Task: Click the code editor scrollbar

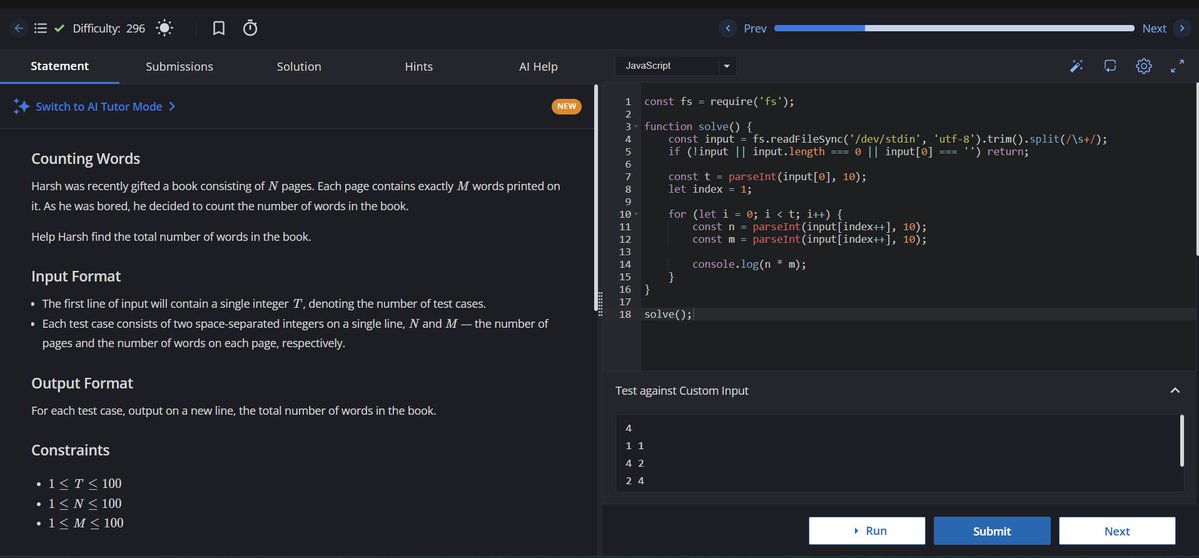Action: click(x=1196, y=170)
